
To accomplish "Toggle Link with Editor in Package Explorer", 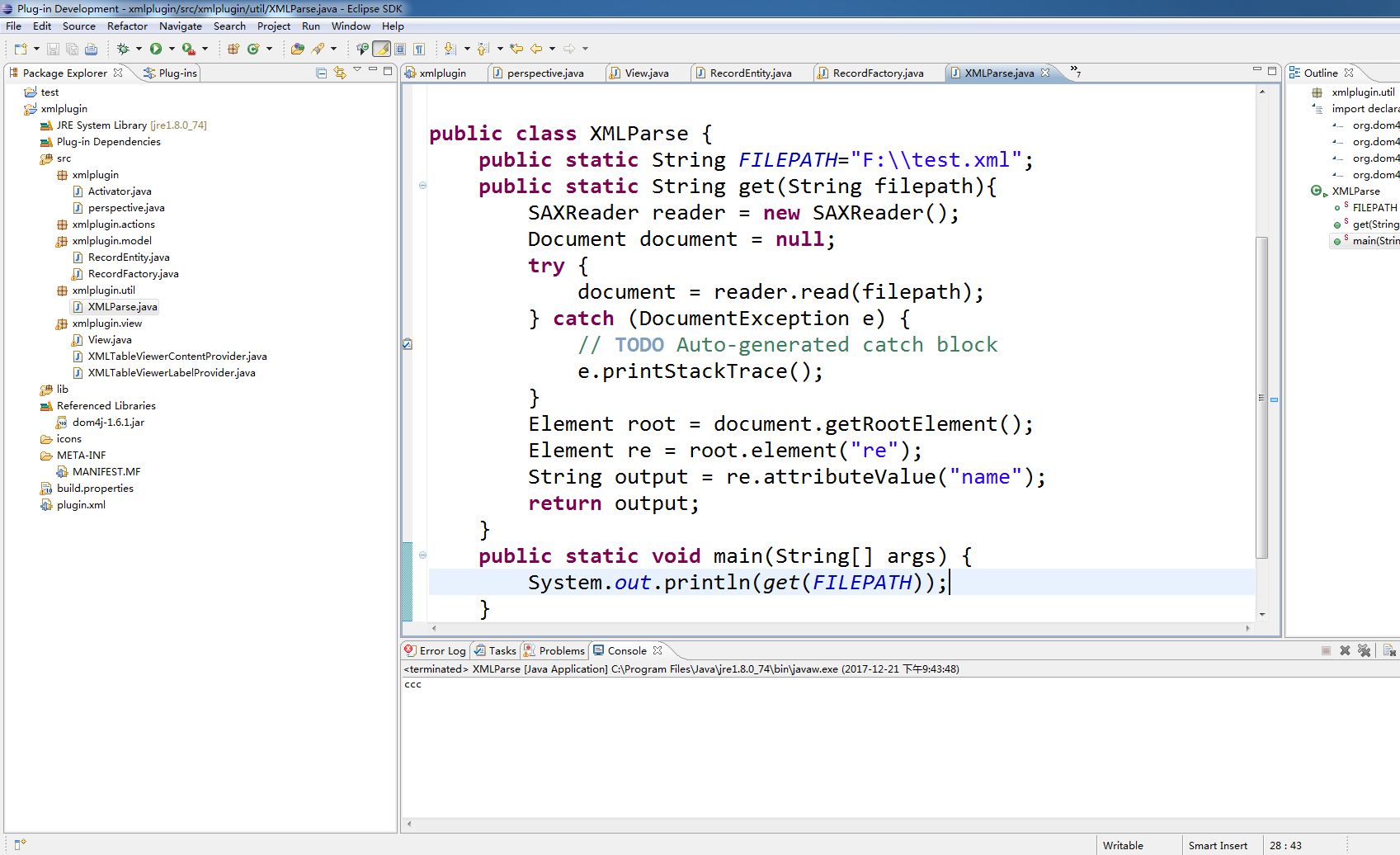I will 340,73.
